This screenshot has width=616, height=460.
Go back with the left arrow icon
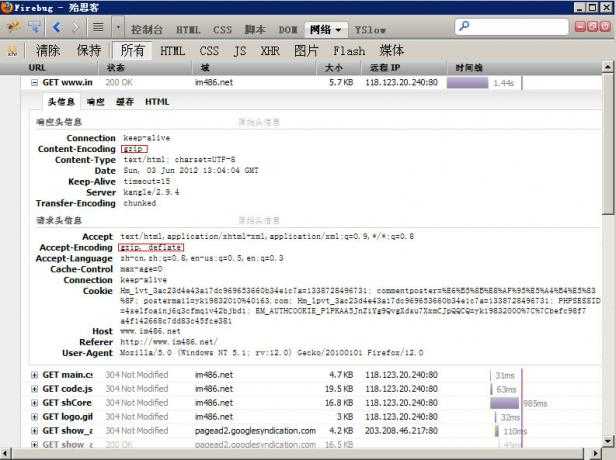pos(57,27)
